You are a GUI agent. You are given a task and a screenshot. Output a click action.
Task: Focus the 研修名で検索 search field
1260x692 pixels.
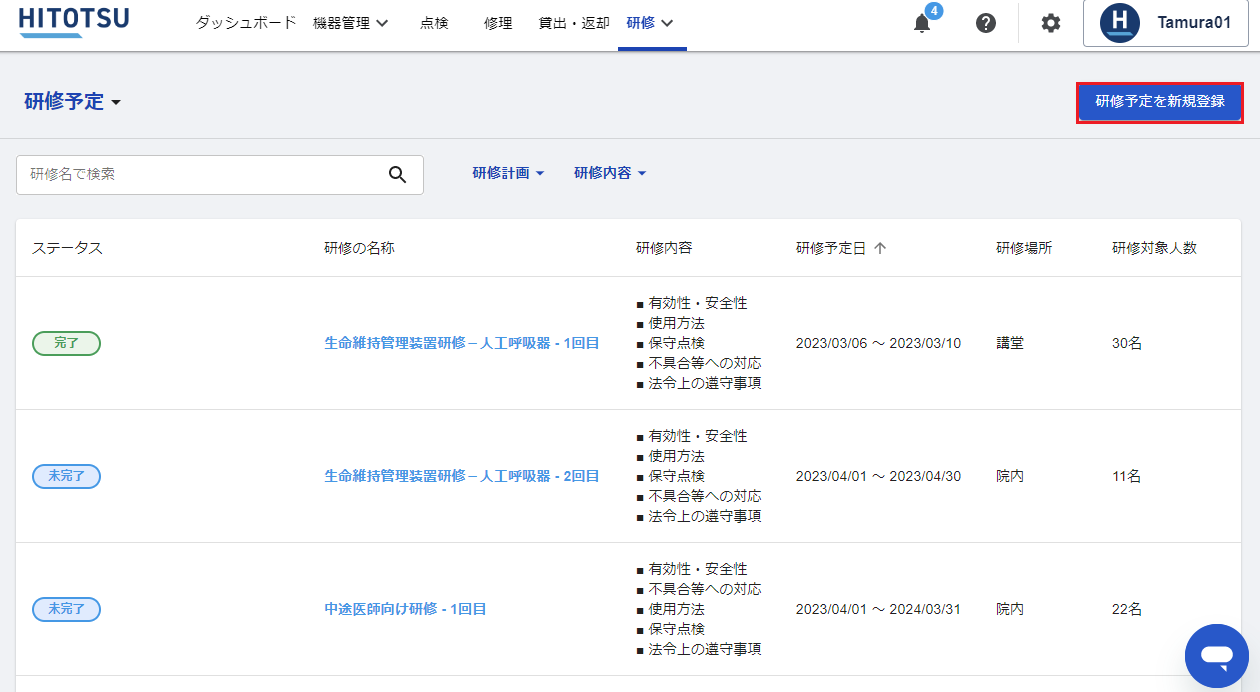tap(220, 174)
